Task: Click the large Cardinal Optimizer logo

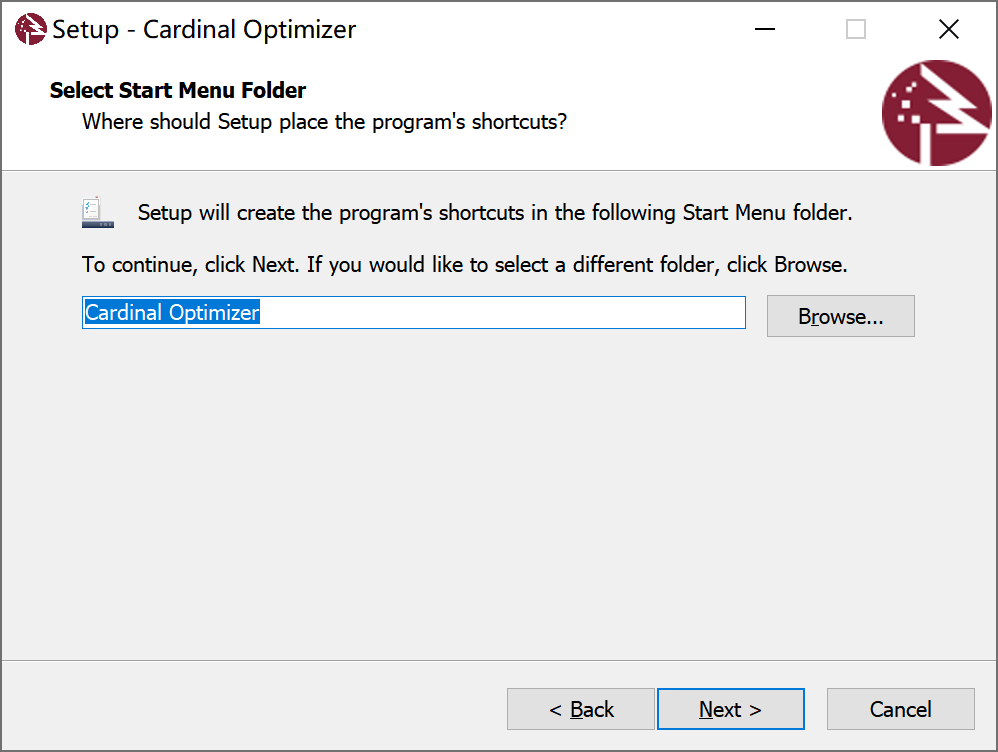Action: tap(936, 113)
